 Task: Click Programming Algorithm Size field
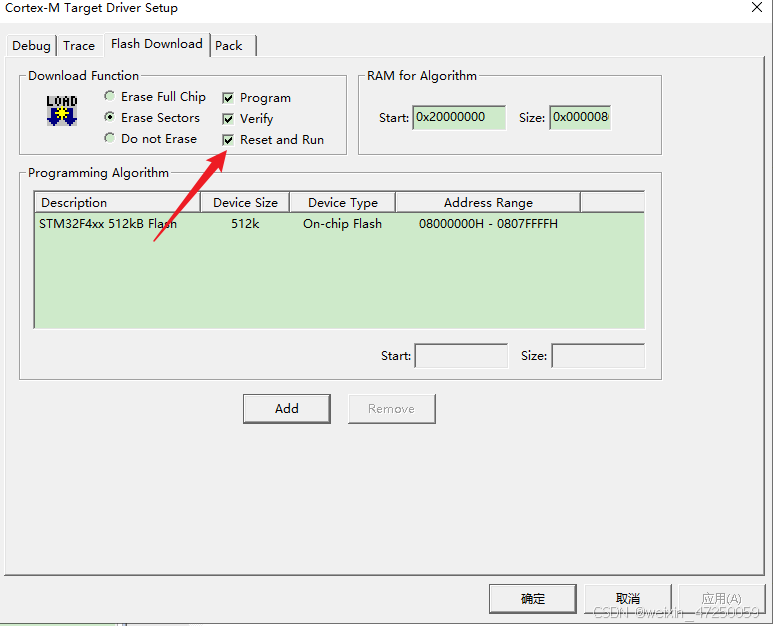click(598, 356)
